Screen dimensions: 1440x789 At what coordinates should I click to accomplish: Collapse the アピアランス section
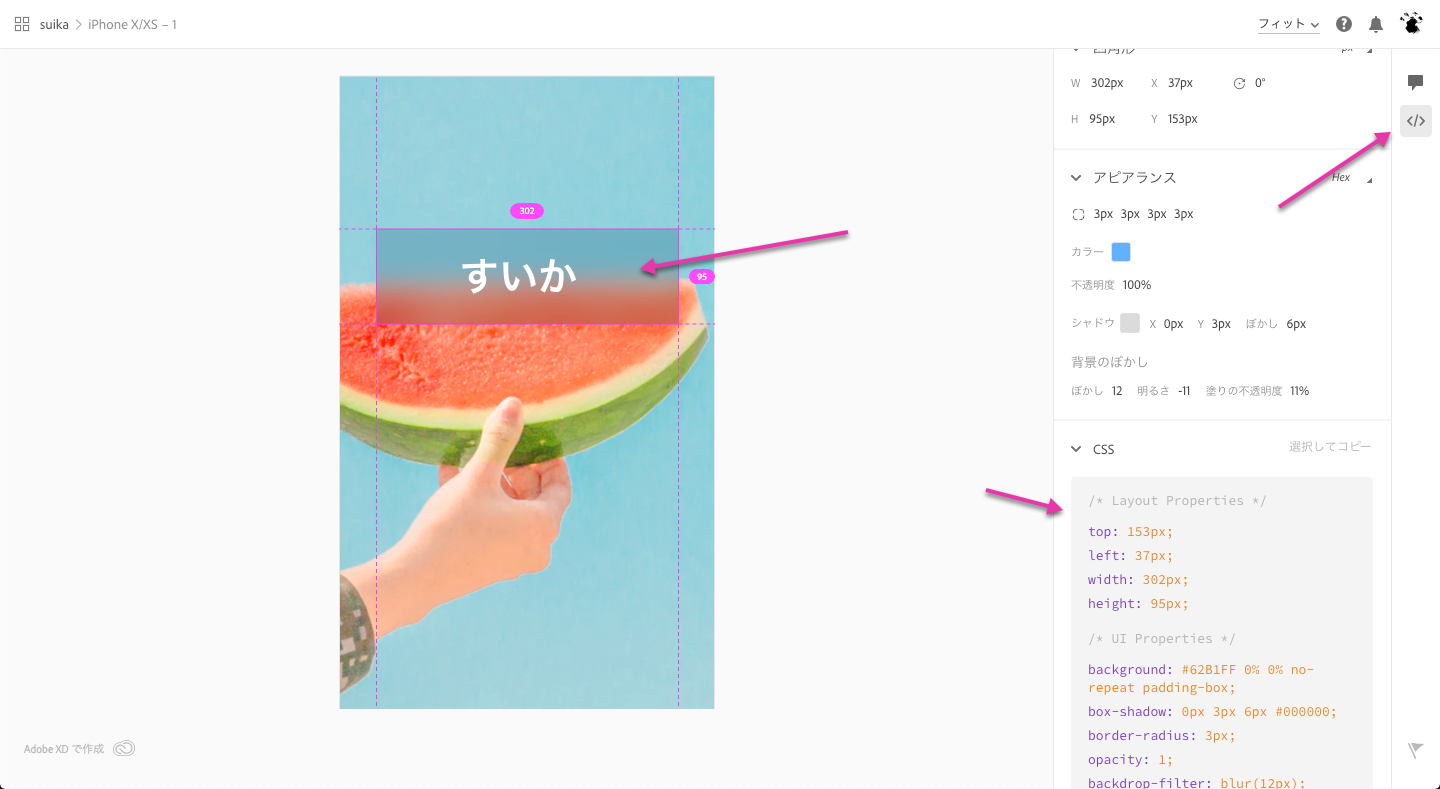coord(1076,177)
